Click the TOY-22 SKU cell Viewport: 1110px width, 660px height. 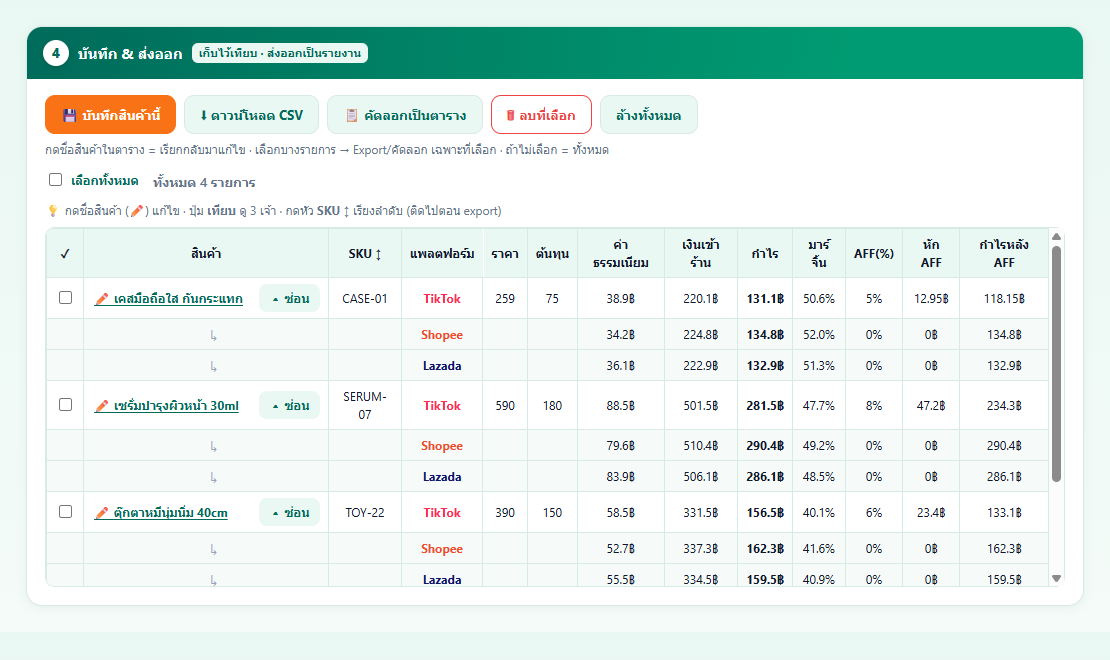[365, 513]
